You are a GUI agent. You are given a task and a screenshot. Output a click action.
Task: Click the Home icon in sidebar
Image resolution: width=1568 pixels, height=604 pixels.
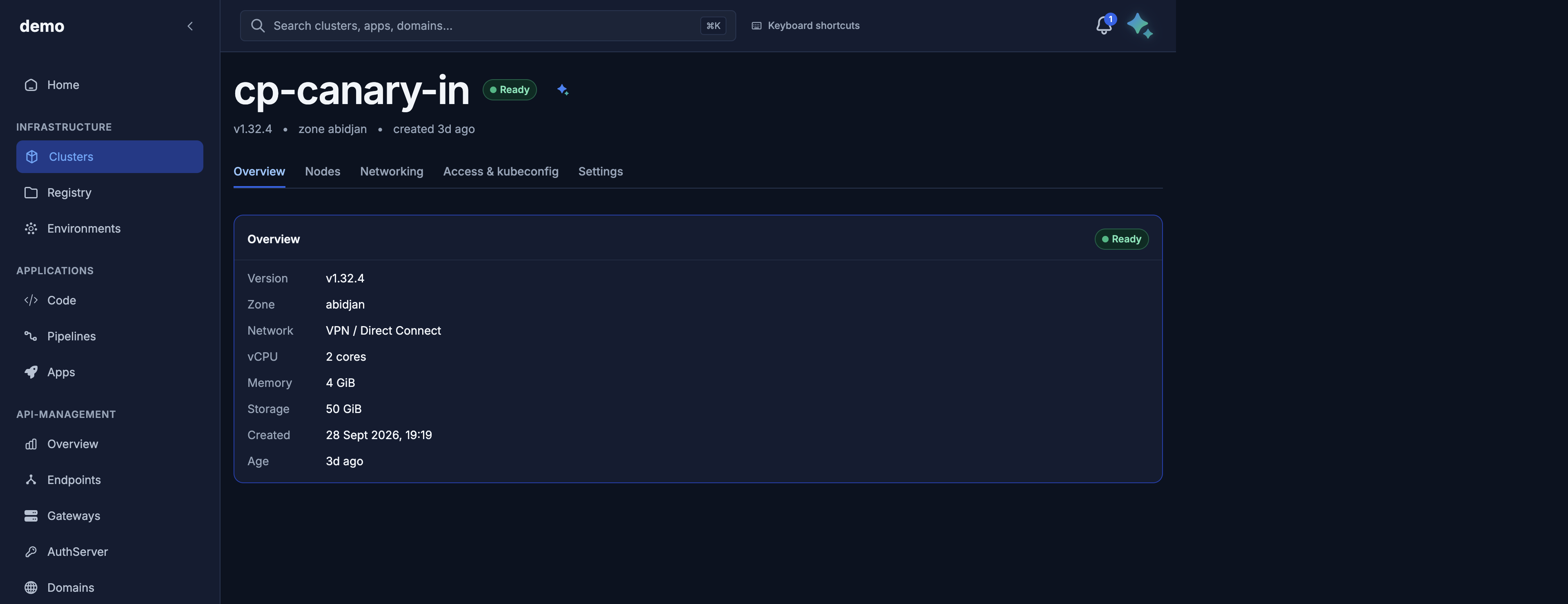(x=31, y=84)
